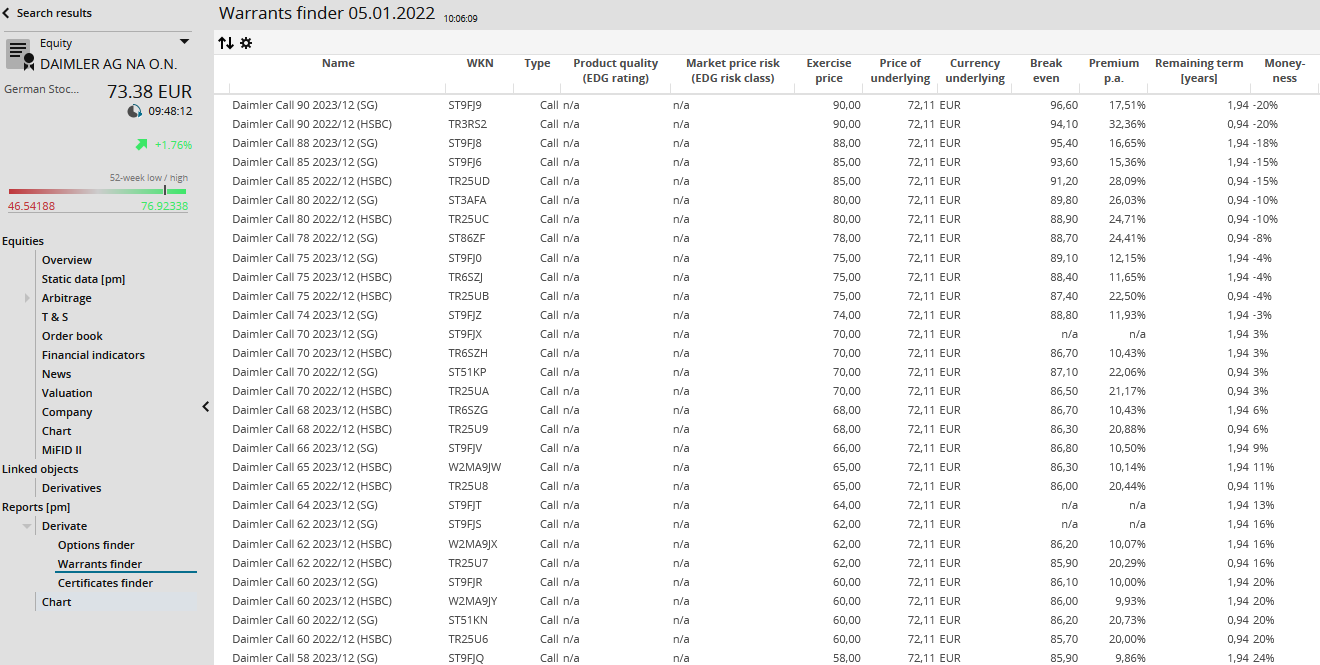The width and height of the screenshot is (1320, 665).
Task: Select Certificates finder in the sidebar
Action: pyautogui.click(x=105, y=583)
